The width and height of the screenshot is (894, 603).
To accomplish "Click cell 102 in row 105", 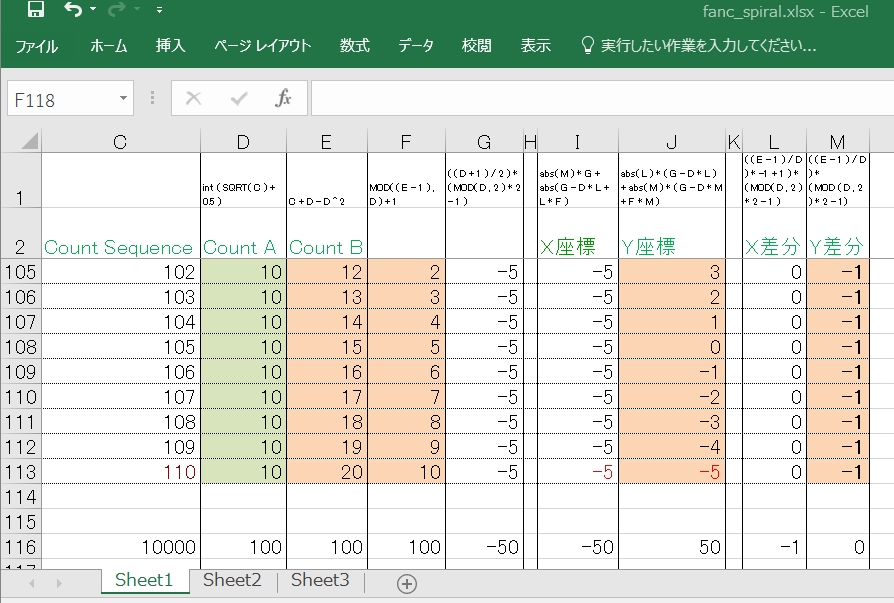I will point(120,272).
